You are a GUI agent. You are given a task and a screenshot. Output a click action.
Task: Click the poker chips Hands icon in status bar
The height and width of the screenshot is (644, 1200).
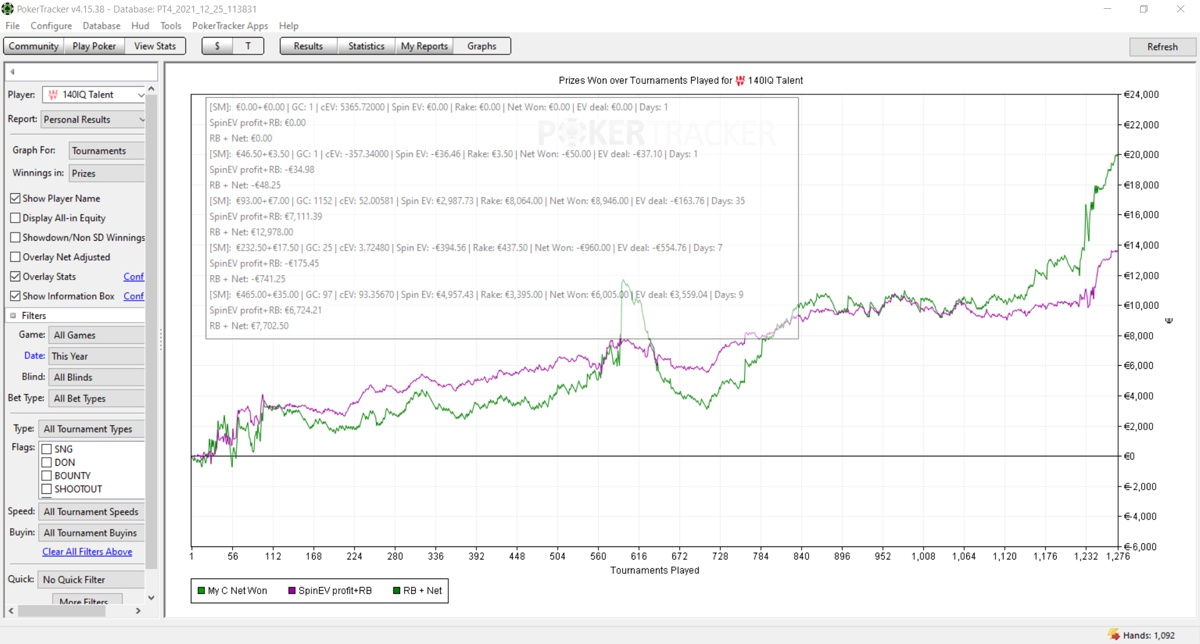pos(1114,634)
